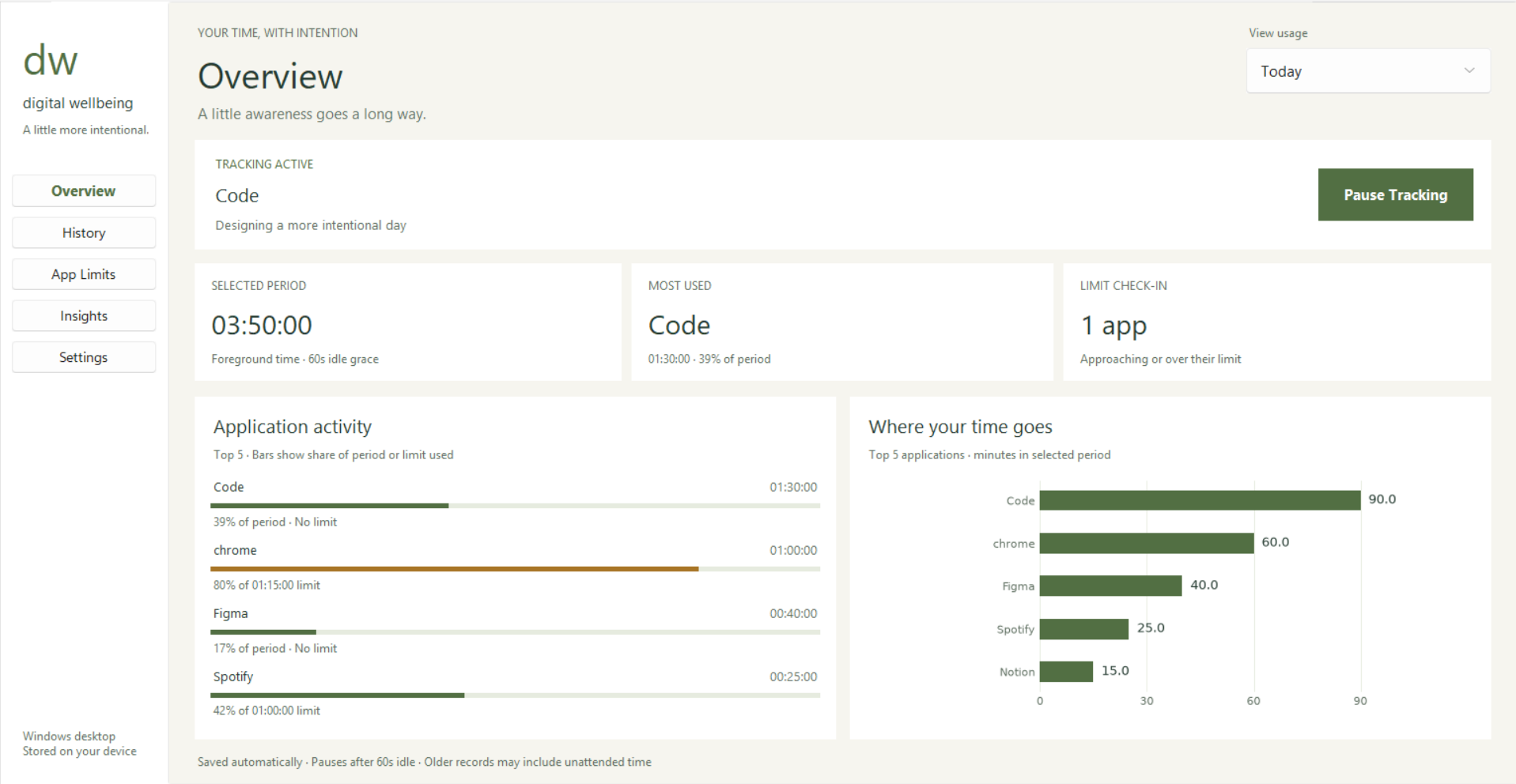This screenshot has width=1516, height=784.
Task: Click the dw logo in sidebar
Action: pos(51,61)
